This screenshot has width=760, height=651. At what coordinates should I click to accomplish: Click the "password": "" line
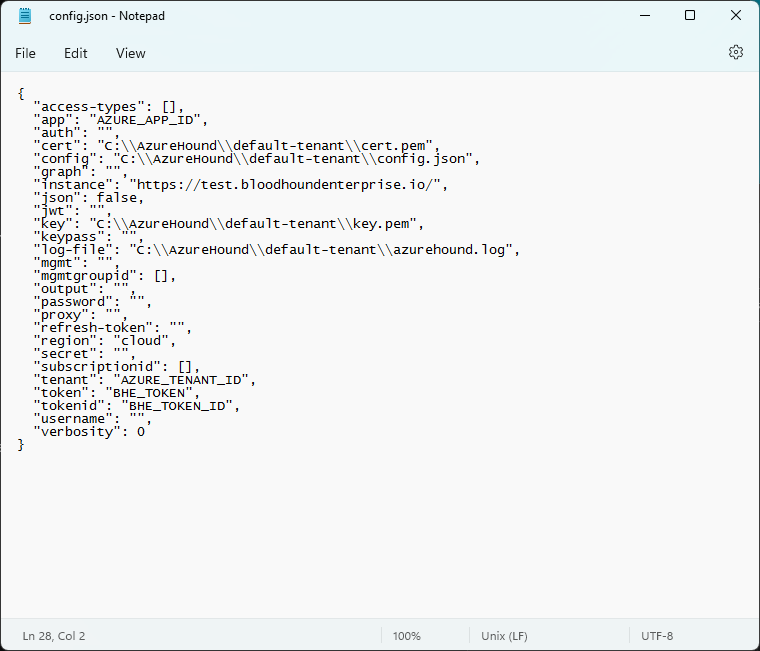pyautogui.click(x=93, y=302)
